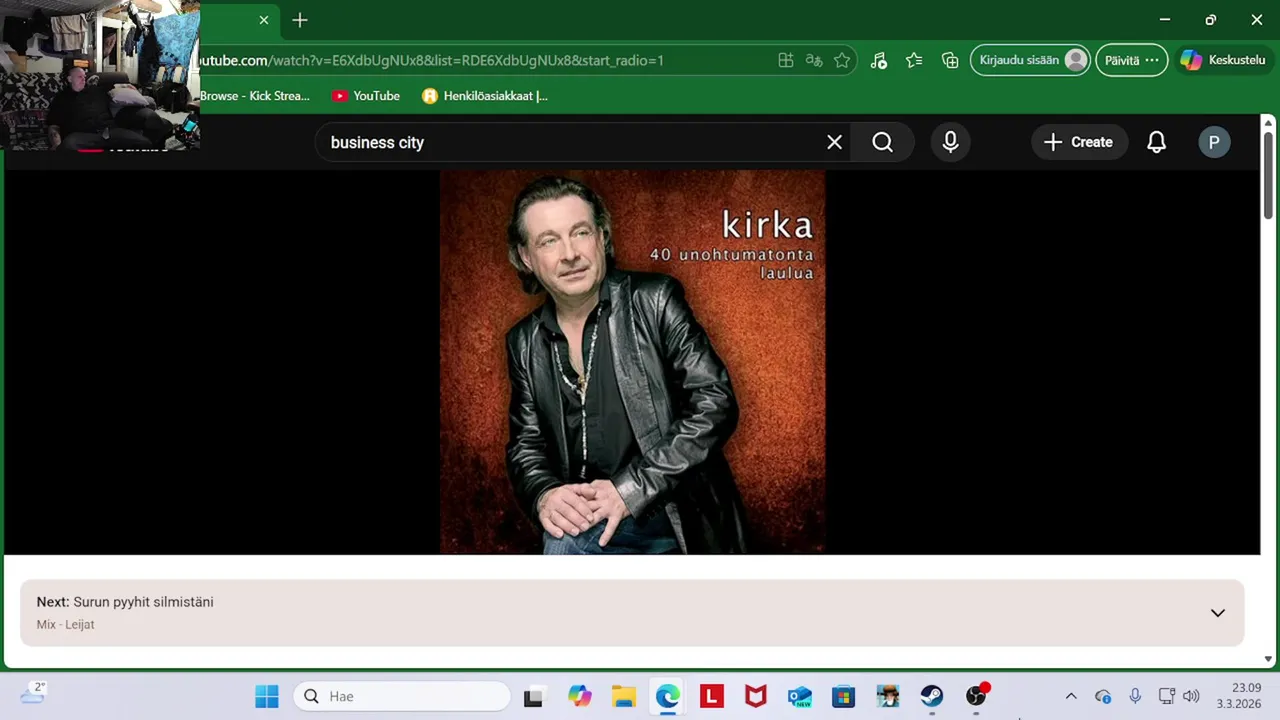The width and height of the screenshot is (1280, 720).
Task: Open Microsoft Store from the taskbar
Action: (x=844, y=696)
